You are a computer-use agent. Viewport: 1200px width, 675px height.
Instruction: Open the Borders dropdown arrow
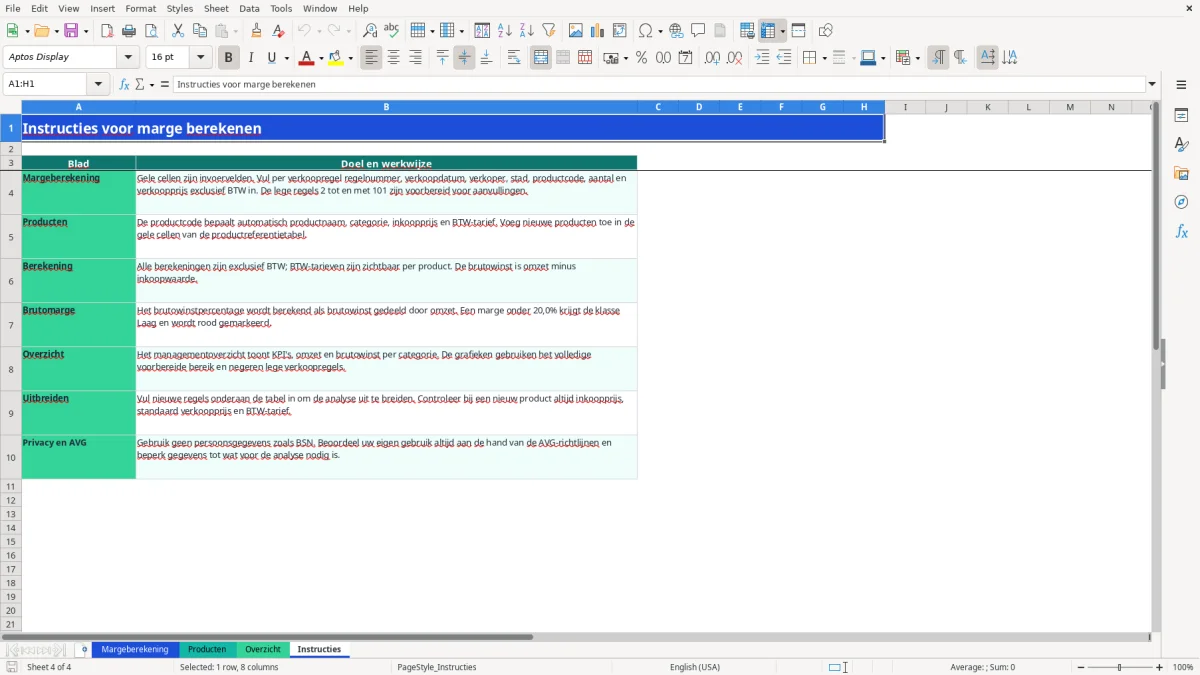coord(824,58)
